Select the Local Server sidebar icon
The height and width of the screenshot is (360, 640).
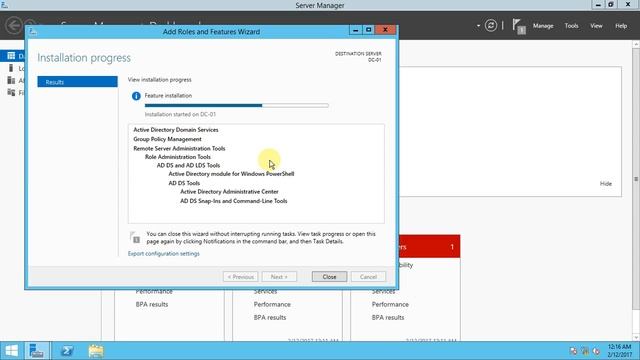point(11,68)
